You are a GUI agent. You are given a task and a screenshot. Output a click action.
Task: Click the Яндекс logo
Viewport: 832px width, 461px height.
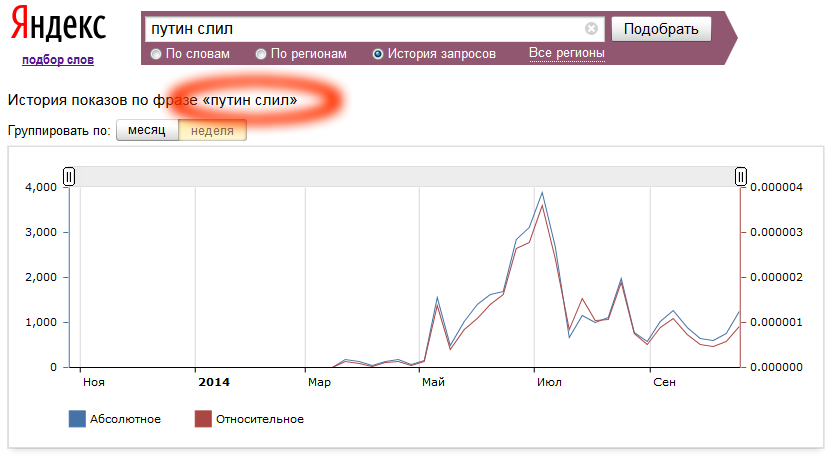pyautogui.click(x=59, y=26)
